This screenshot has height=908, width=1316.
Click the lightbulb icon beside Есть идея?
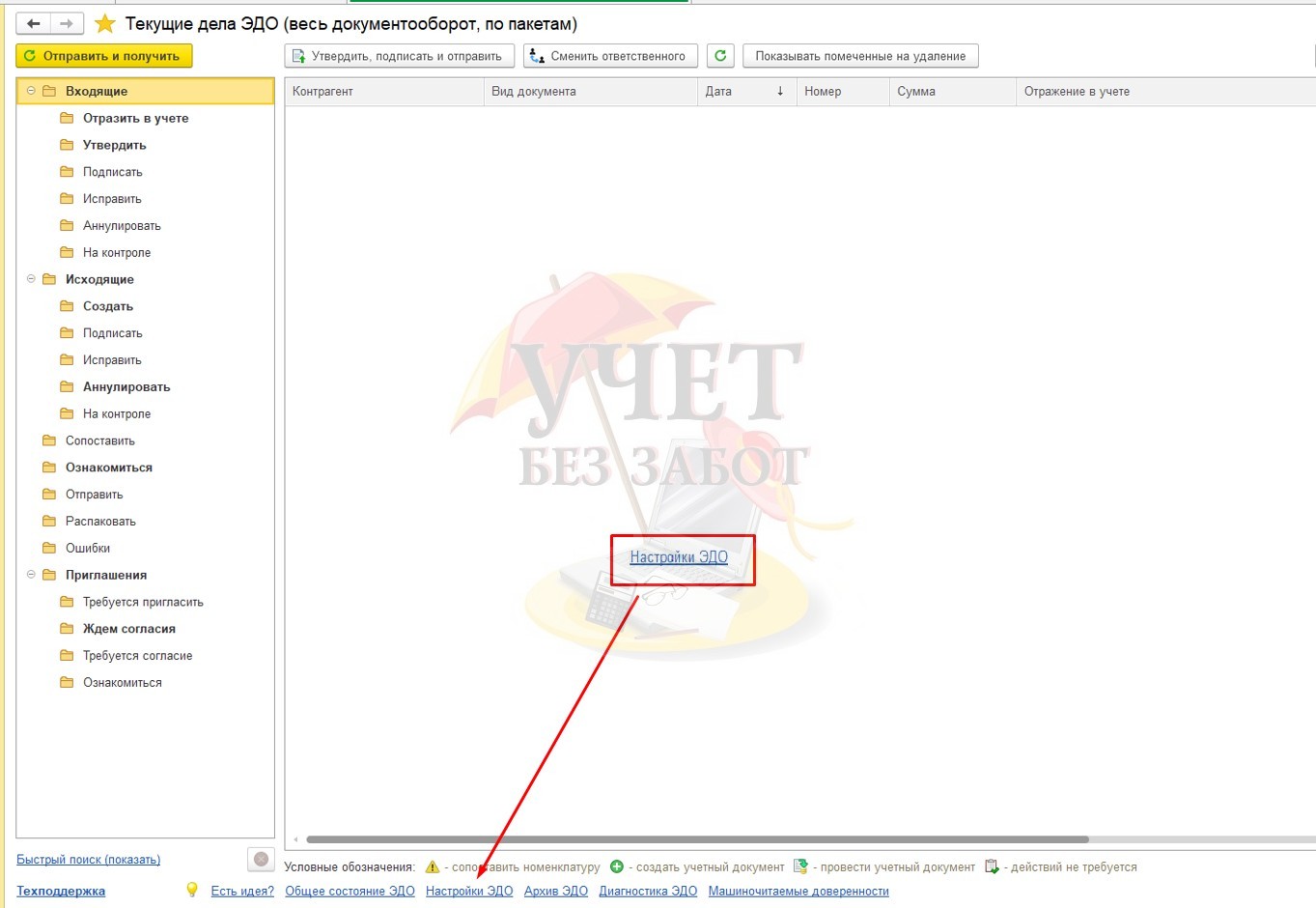192,891
